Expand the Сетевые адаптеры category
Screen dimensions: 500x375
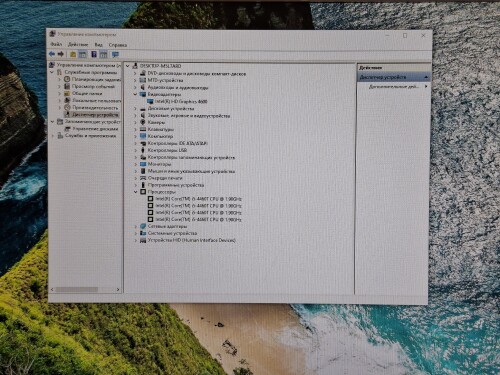[x=135, y=226]
